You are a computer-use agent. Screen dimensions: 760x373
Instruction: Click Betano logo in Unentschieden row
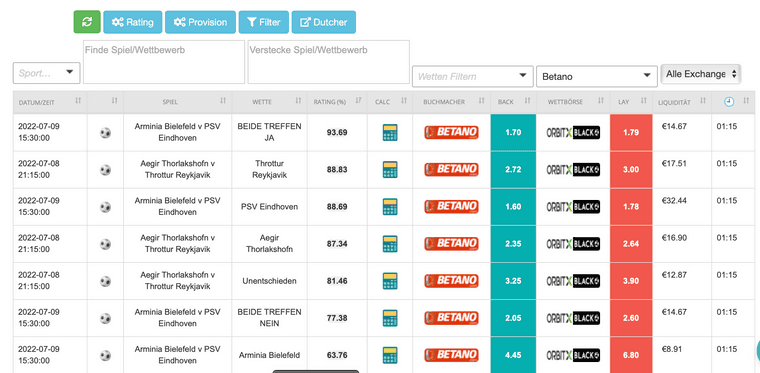coord(451,281)
